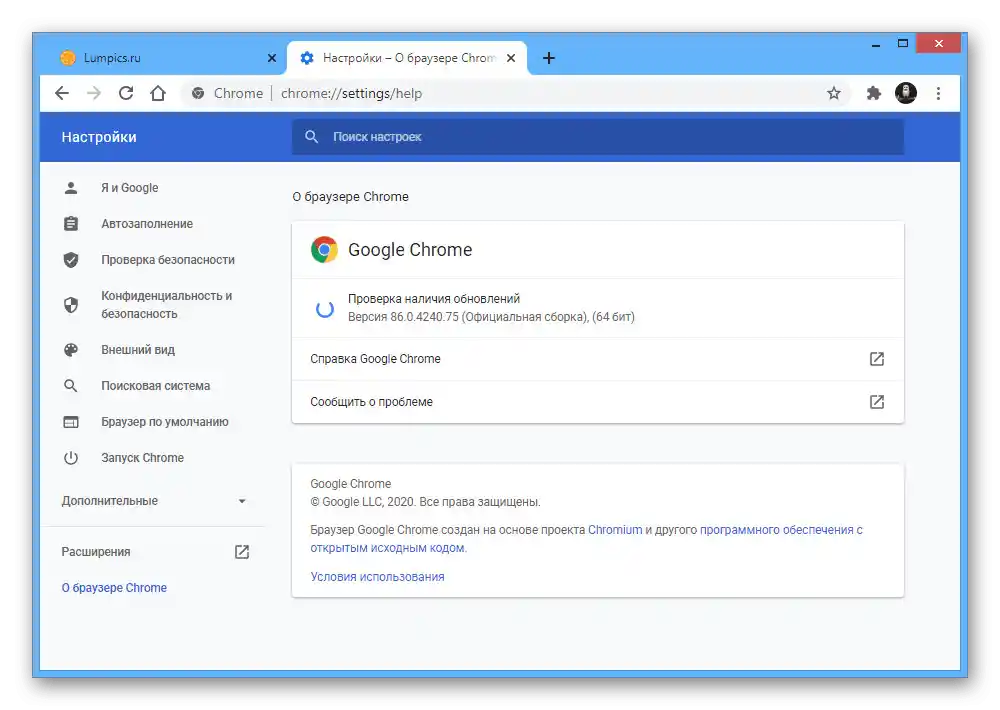Click the Chrome site info icon in address bar

click(x=198, y=93)
